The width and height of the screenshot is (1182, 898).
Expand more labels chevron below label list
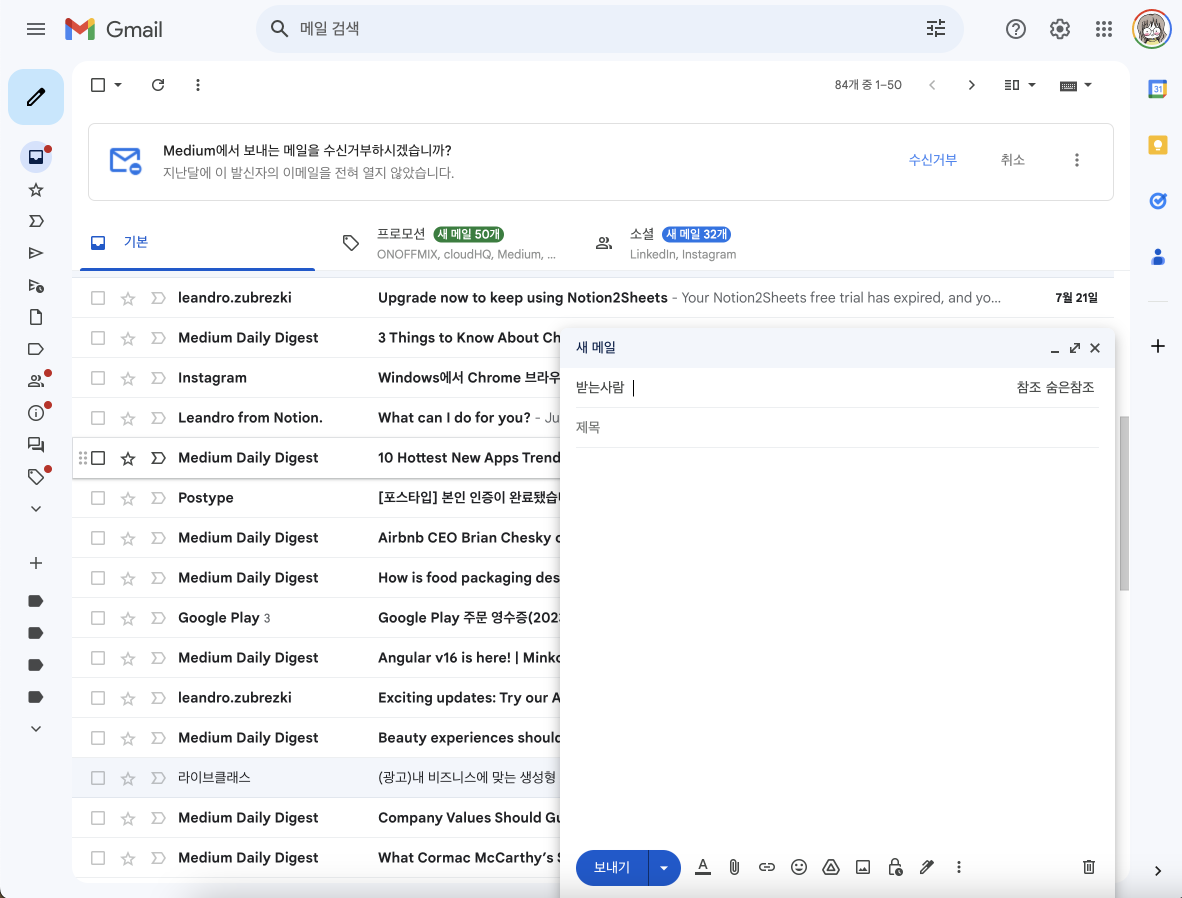tap(35, 729)
